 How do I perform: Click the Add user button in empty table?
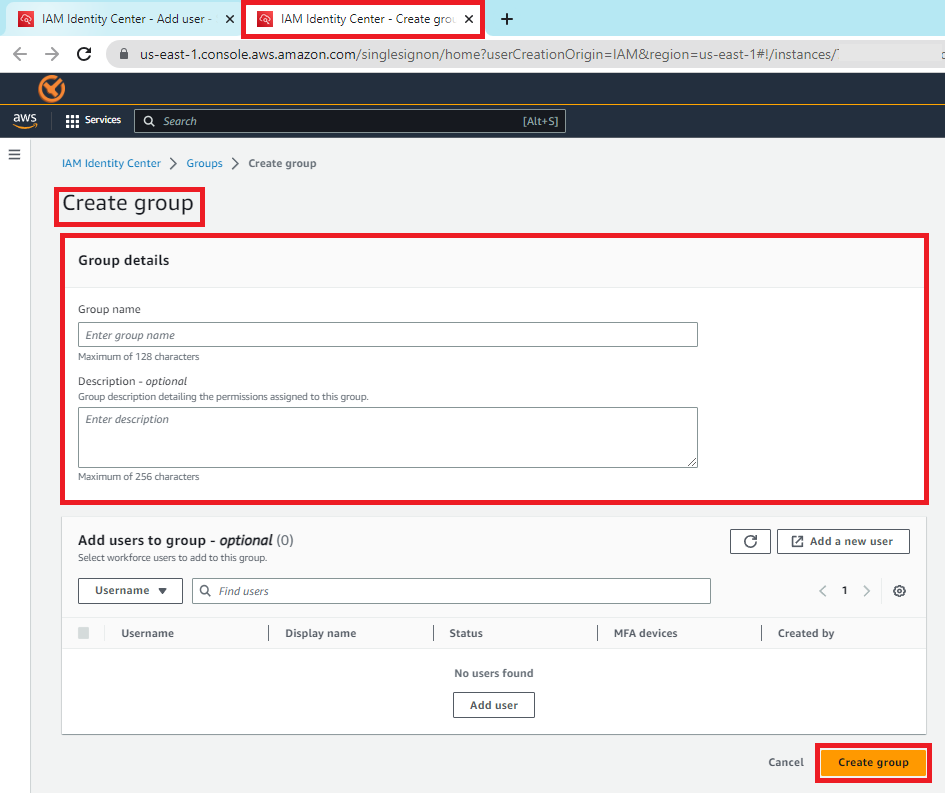coord(494,705)
